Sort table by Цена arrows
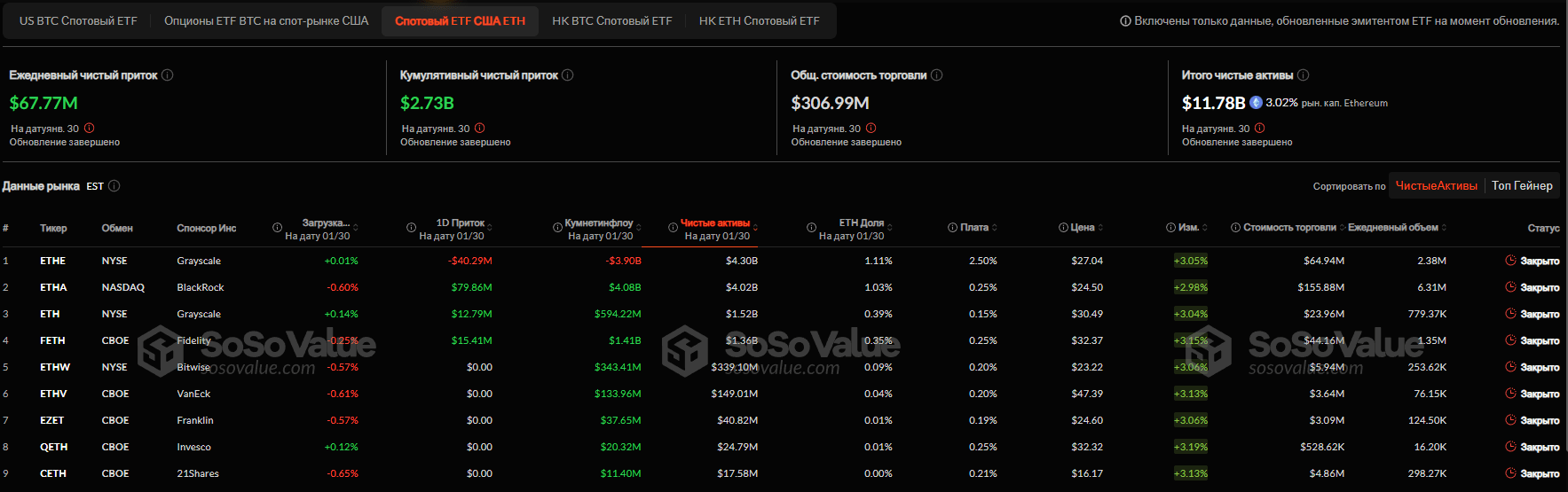Image resolution: width=1568 pixels, height=492 pixels. point(1101,228)
